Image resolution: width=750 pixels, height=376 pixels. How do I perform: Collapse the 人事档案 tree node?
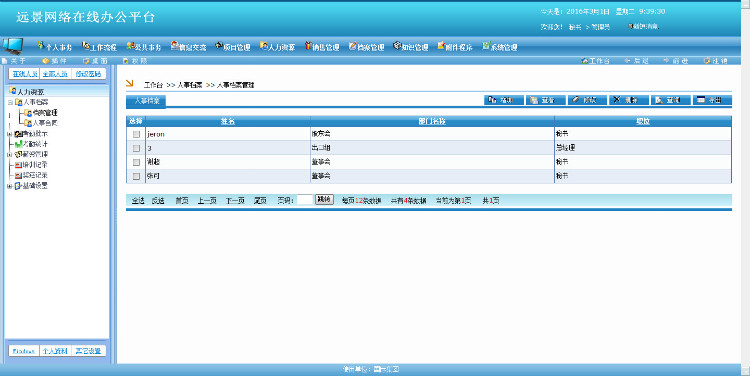[x=10, y=102]
